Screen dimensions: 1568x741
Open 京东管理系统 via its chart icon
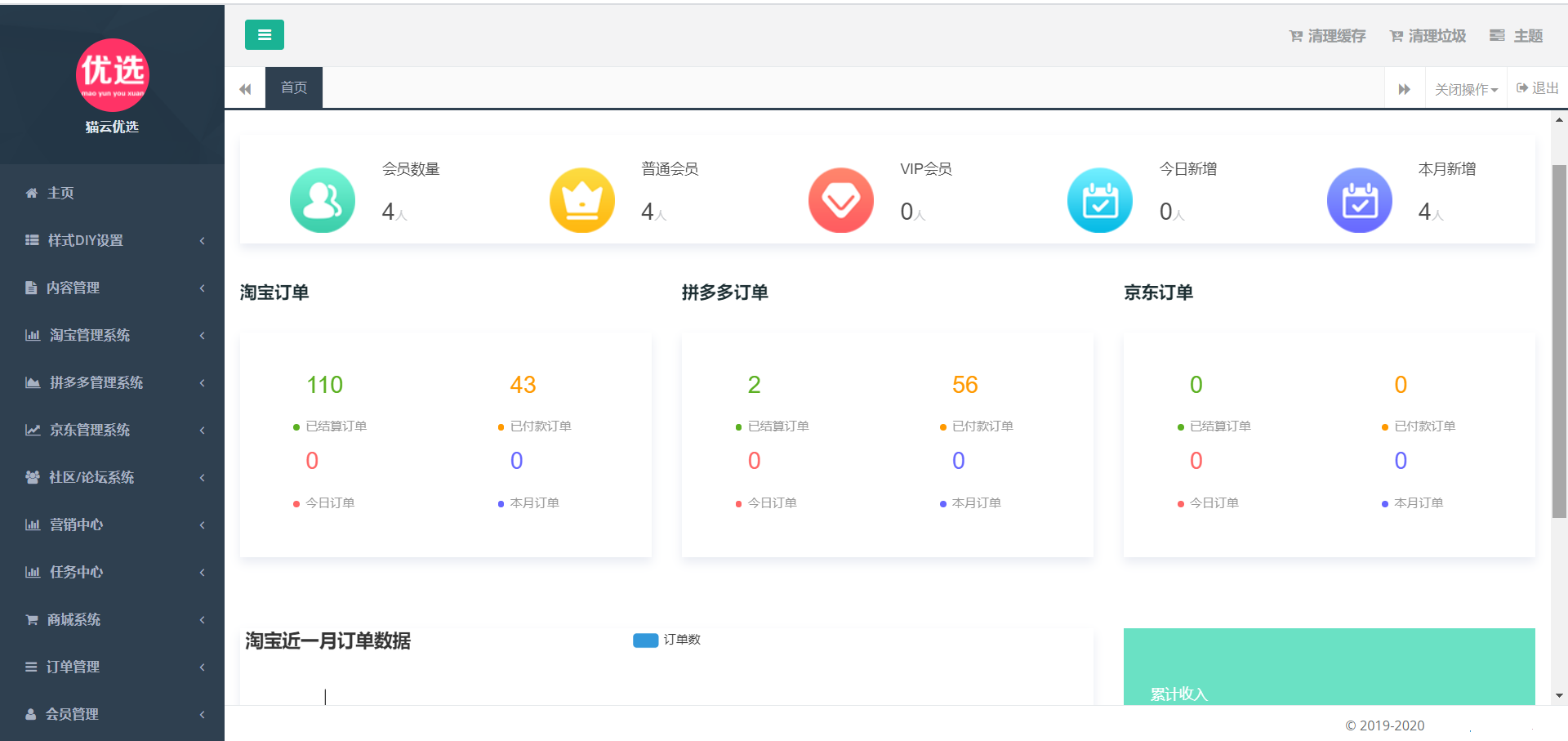[x=31, y=430]
